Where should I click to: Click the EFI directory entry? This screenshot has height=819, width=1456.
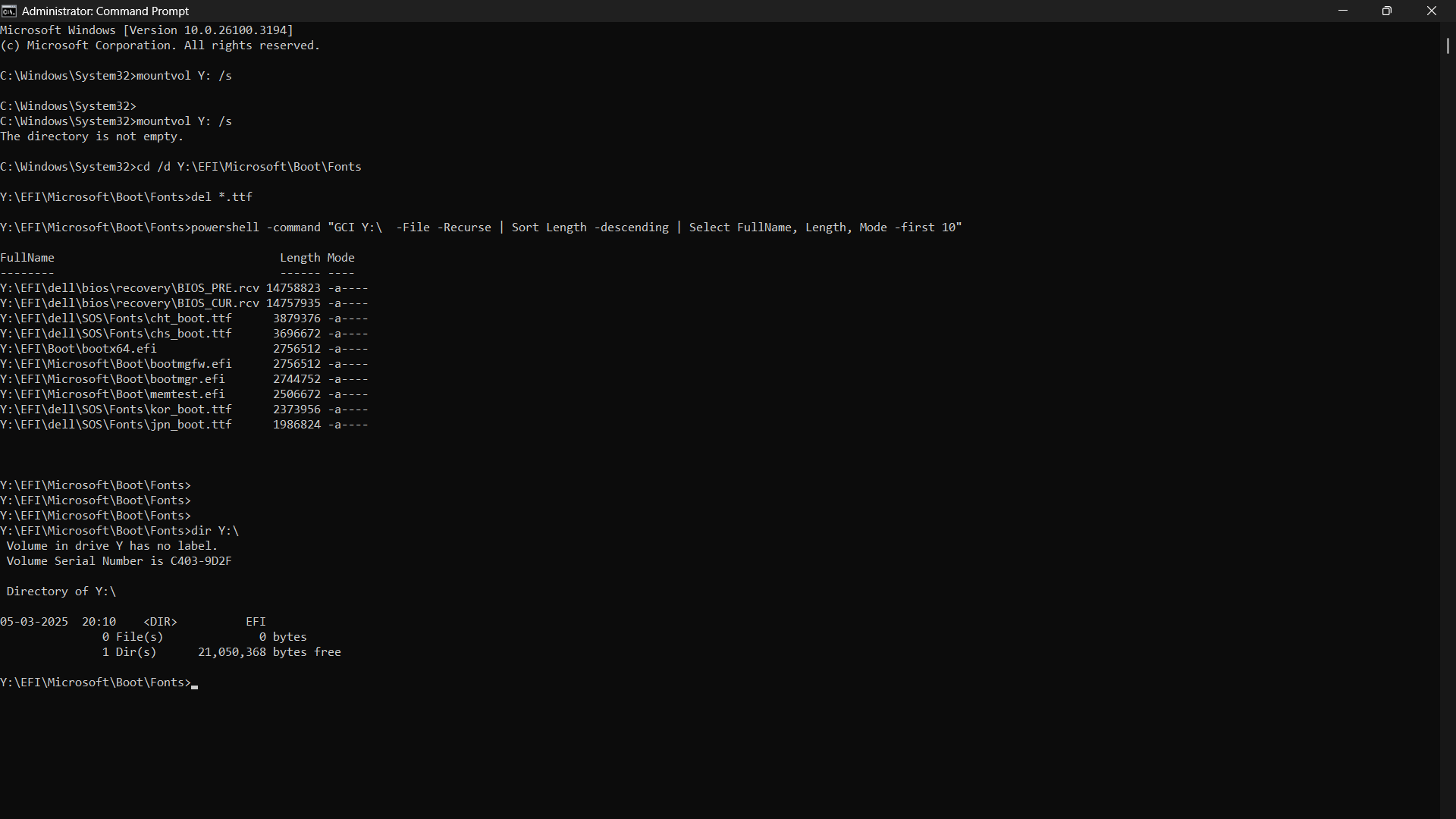(x=256, y=622)
